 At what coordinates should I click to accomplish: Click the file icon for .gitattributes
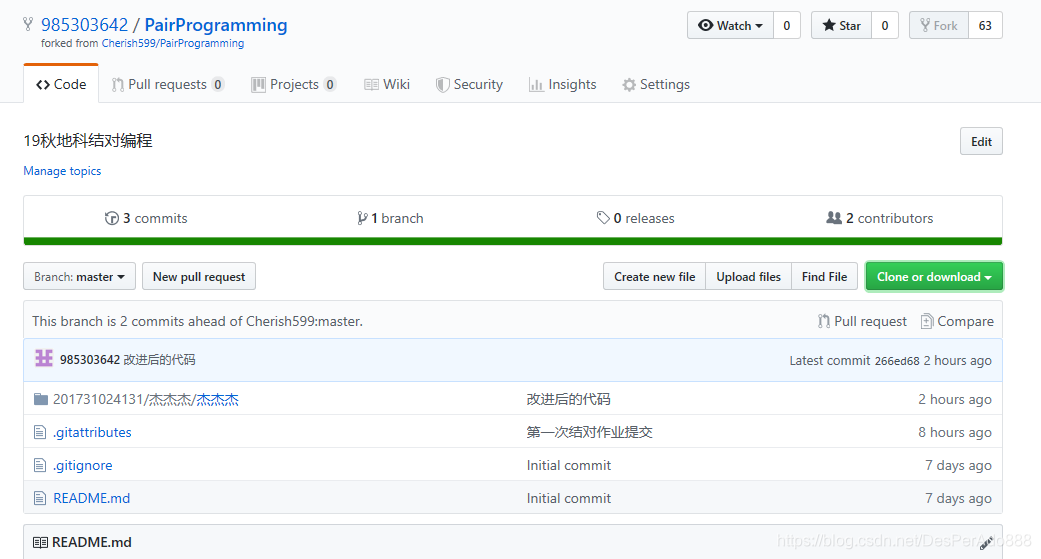[x=40, y=432]
